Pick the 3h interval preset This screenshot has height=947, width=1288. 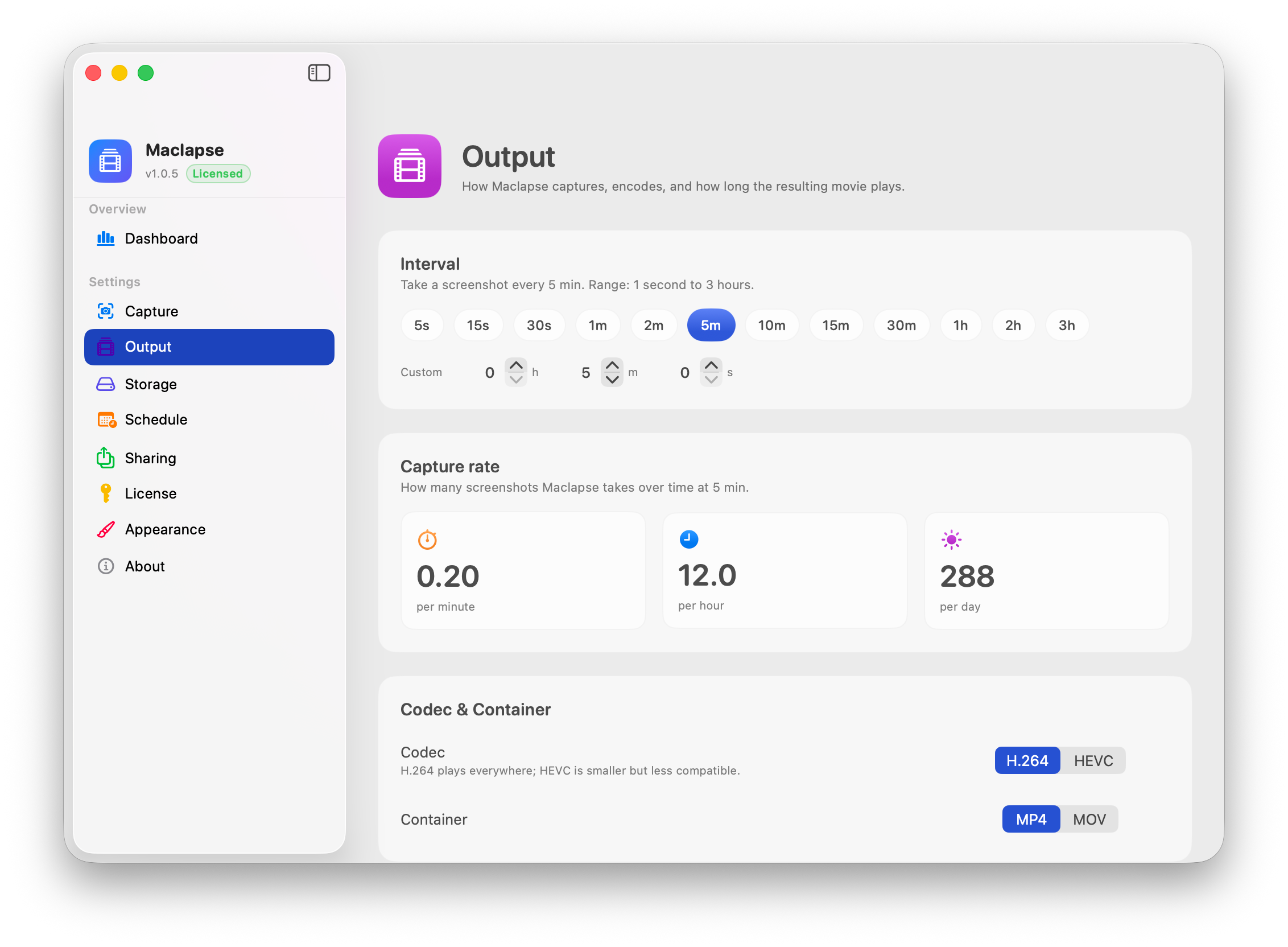[x=1066, y=325]
